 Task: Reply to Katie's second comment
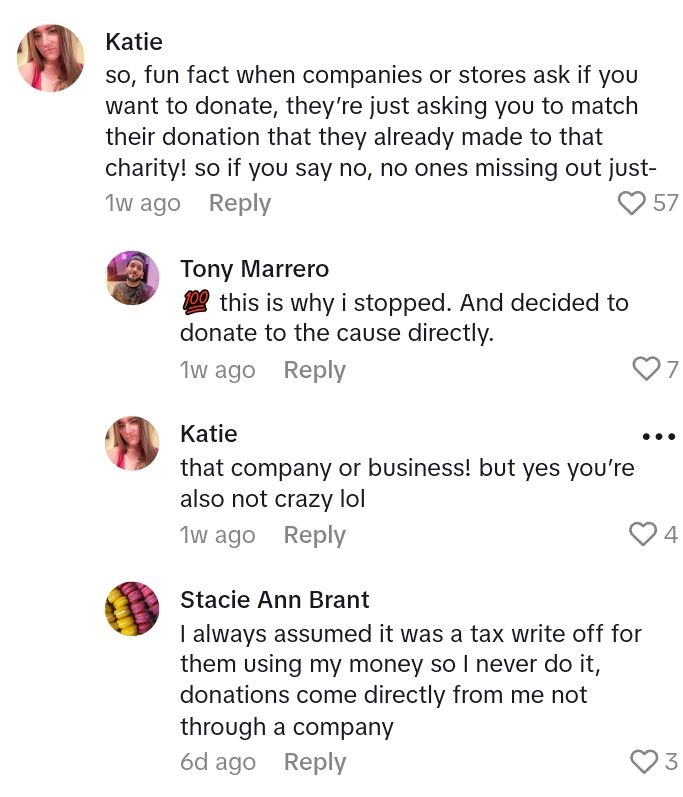[314, 535]
